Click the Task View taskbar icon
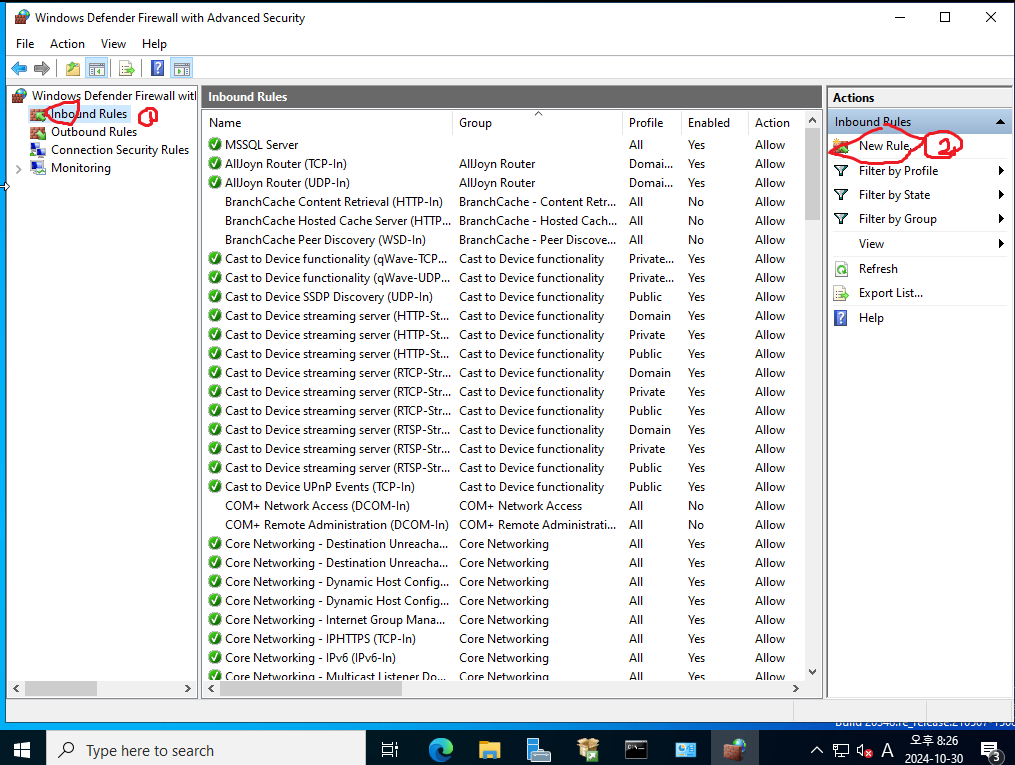Image resolution: width=1015 pixels, height=765 pixels. [x=390, y=749]
